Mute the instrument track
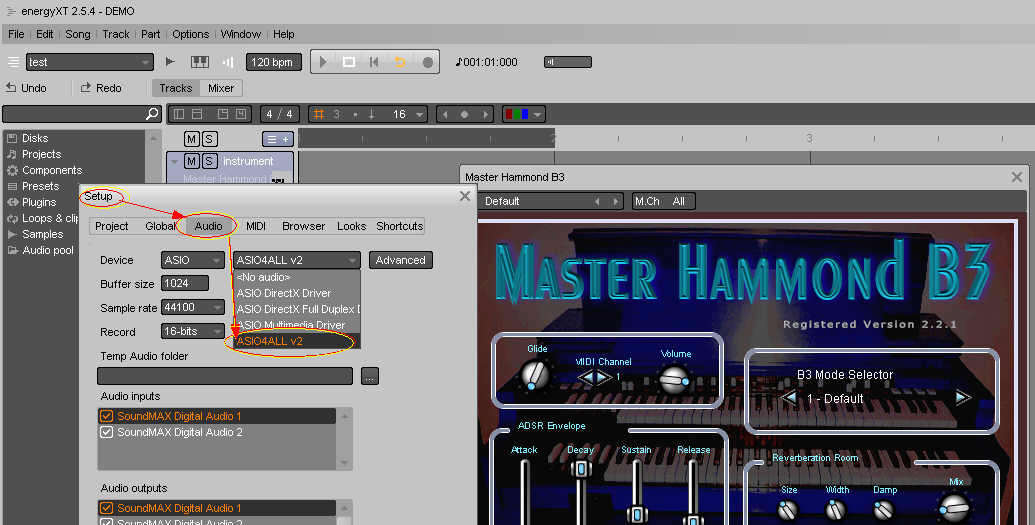The height and width of the screenshot is (525, 1035). [191, 161]
